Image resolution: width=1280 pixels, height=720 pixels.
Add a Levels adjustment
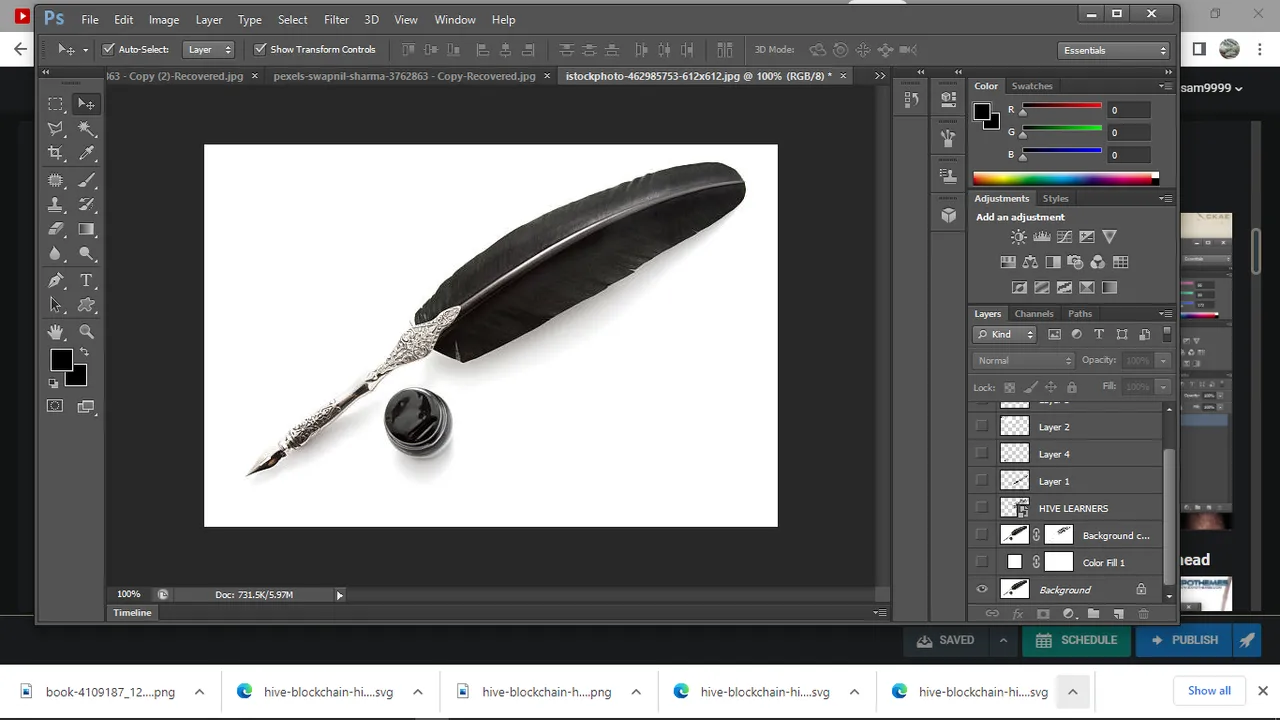click(1041, 237)
